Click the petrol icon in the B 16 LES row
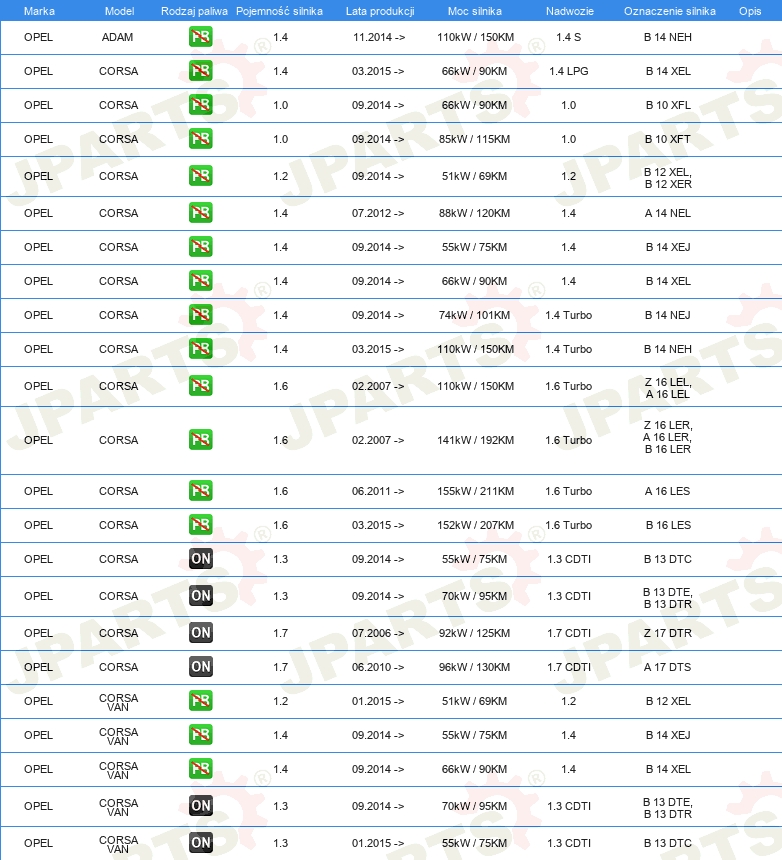 (200, 525)
